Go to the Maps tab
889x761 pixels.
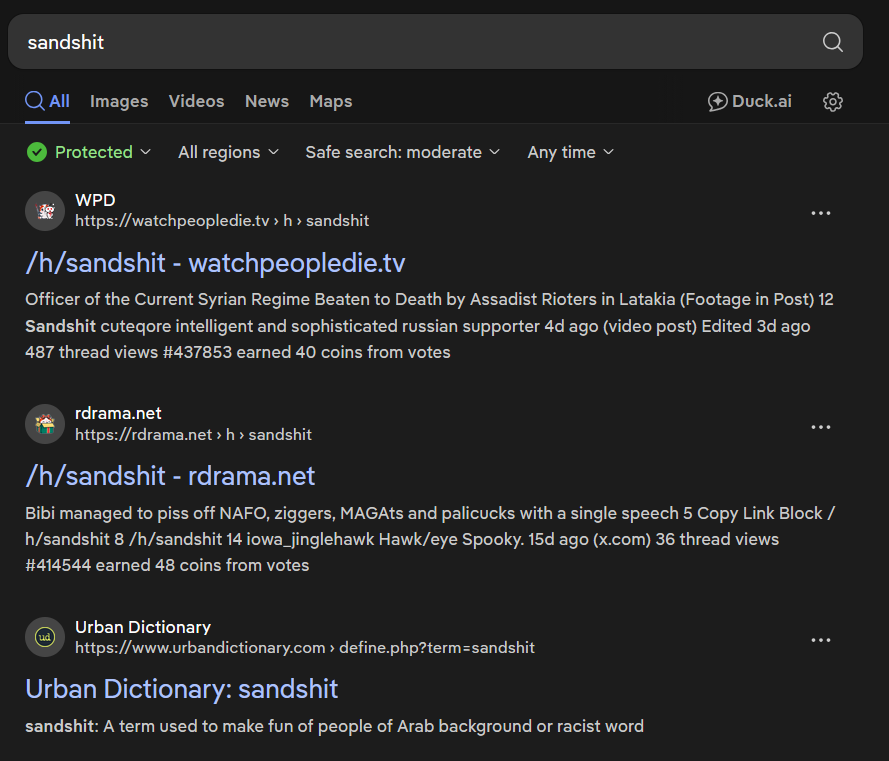tap(331, 101)
